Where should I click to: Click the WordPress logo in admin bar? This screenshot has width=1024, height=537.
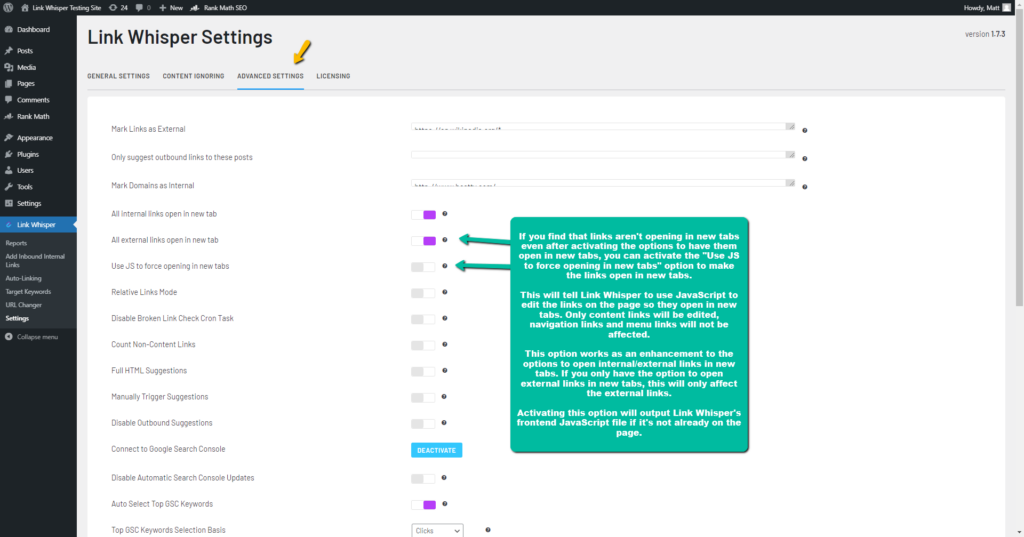8,8
